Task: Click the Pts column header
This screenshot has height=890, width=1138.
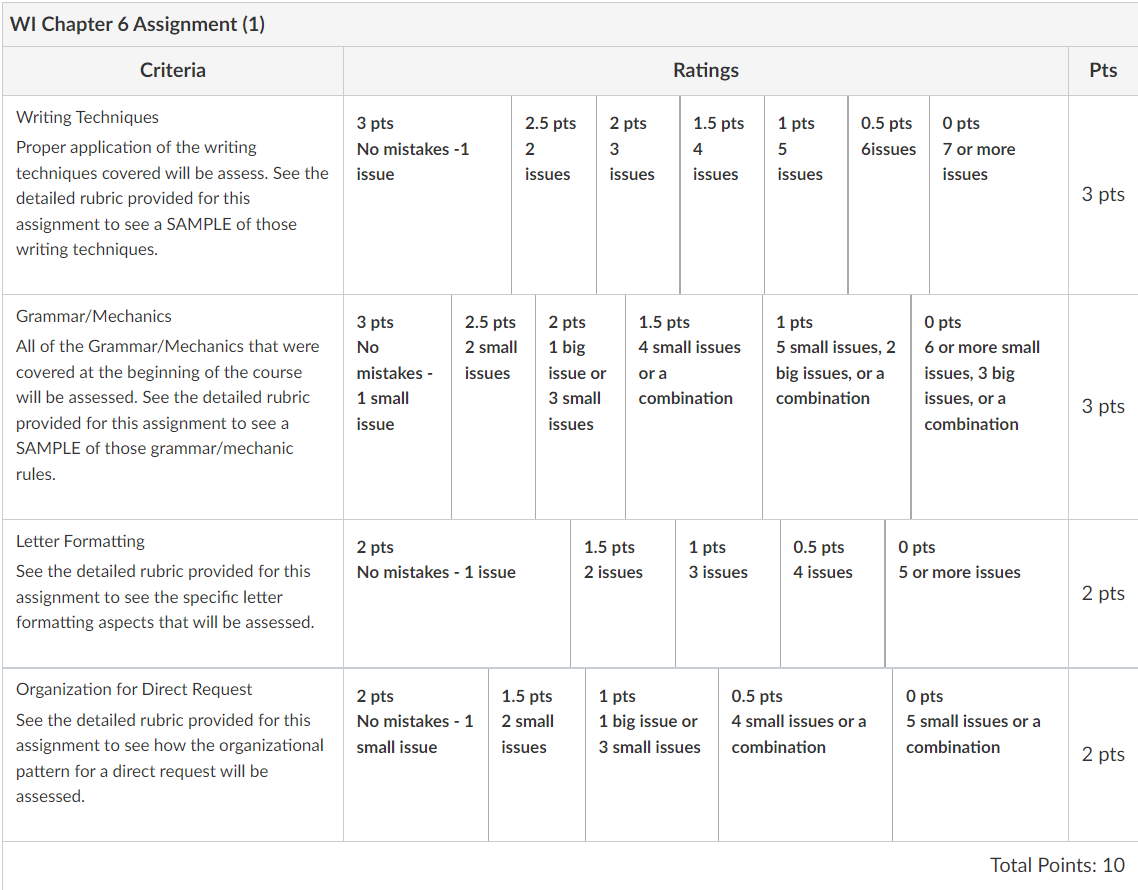Action: (x=1103, y=70)
